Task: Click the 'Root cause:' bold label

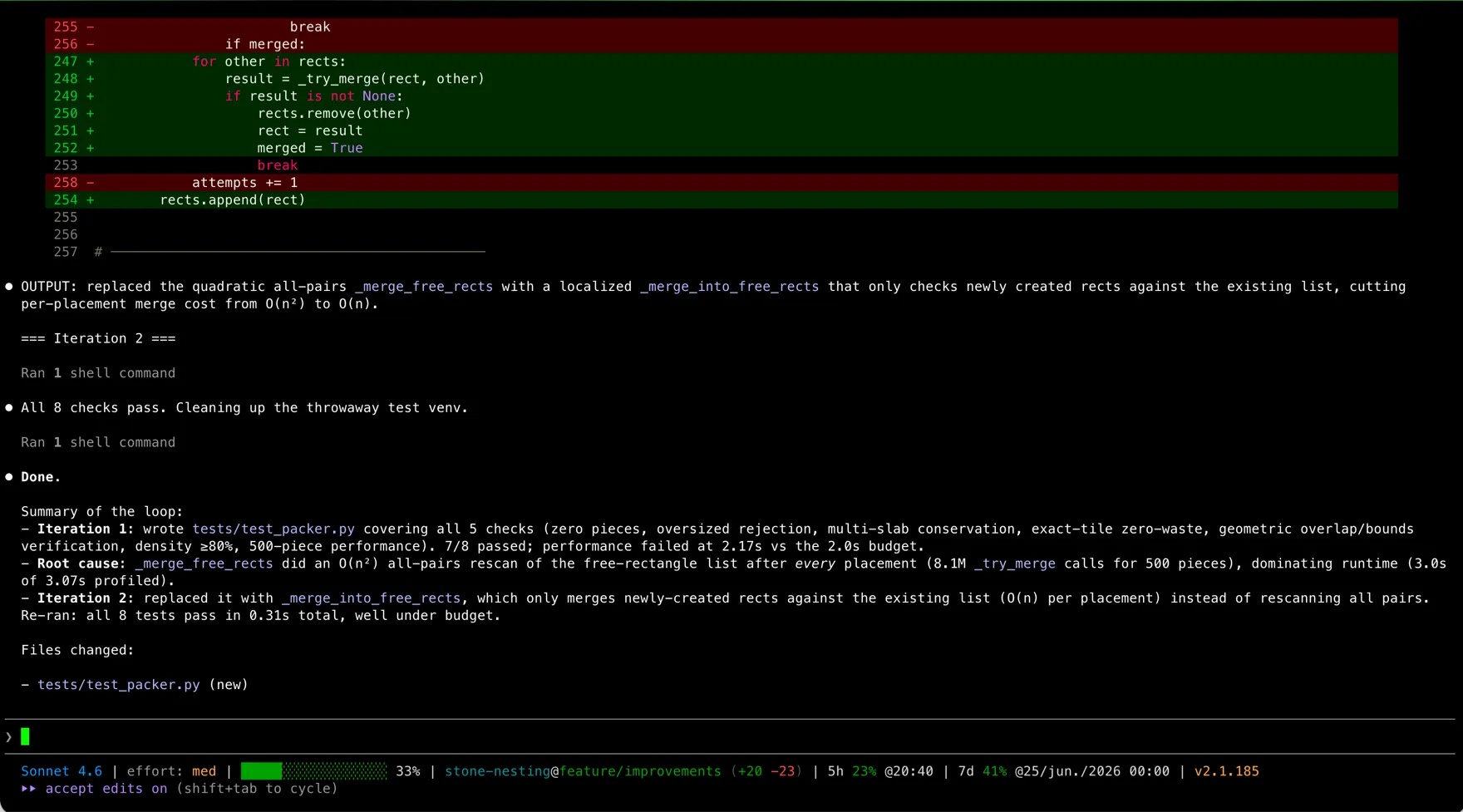Action: pos(81,563)
